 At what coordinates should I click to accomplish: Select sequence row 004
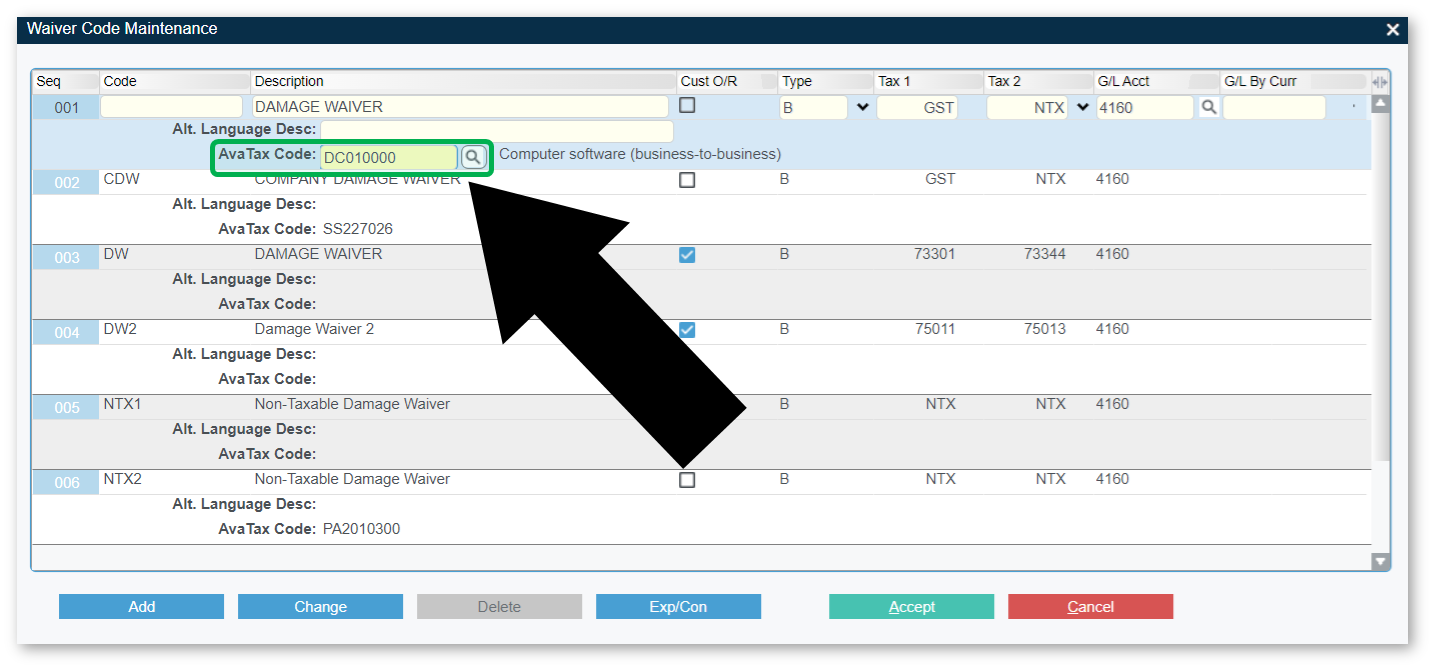pos(66,333)
